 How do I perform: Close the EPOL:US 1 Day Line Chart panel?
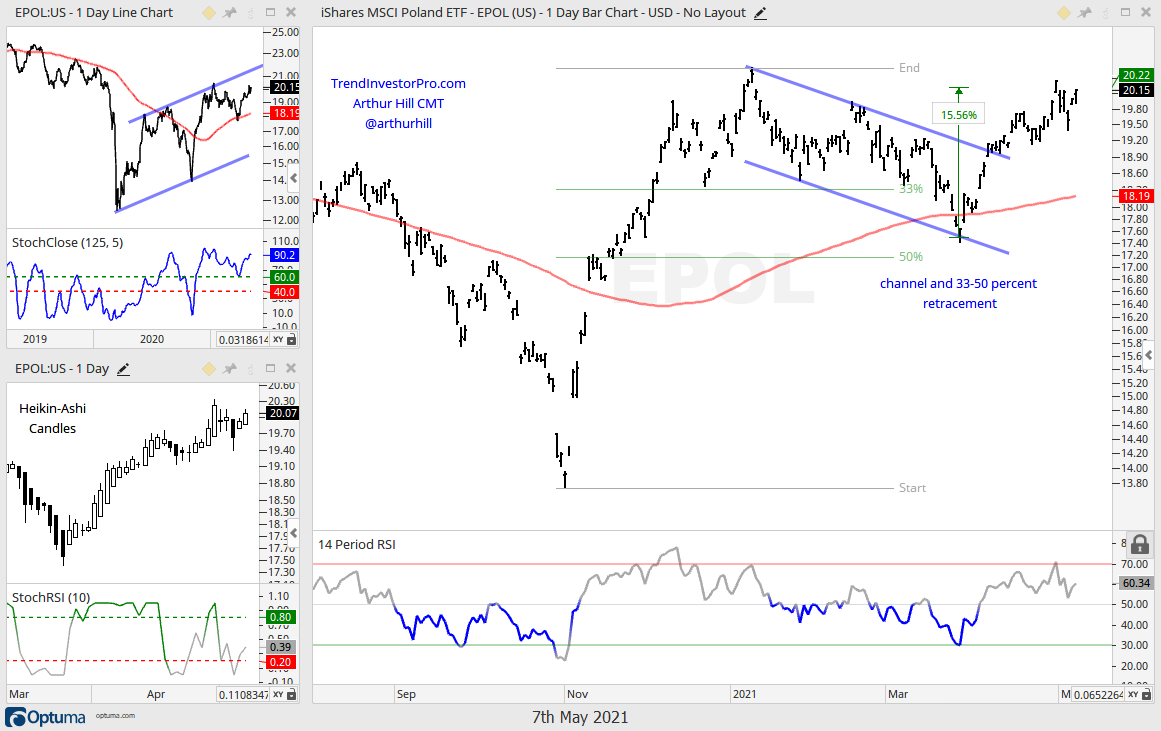point(291,13)
